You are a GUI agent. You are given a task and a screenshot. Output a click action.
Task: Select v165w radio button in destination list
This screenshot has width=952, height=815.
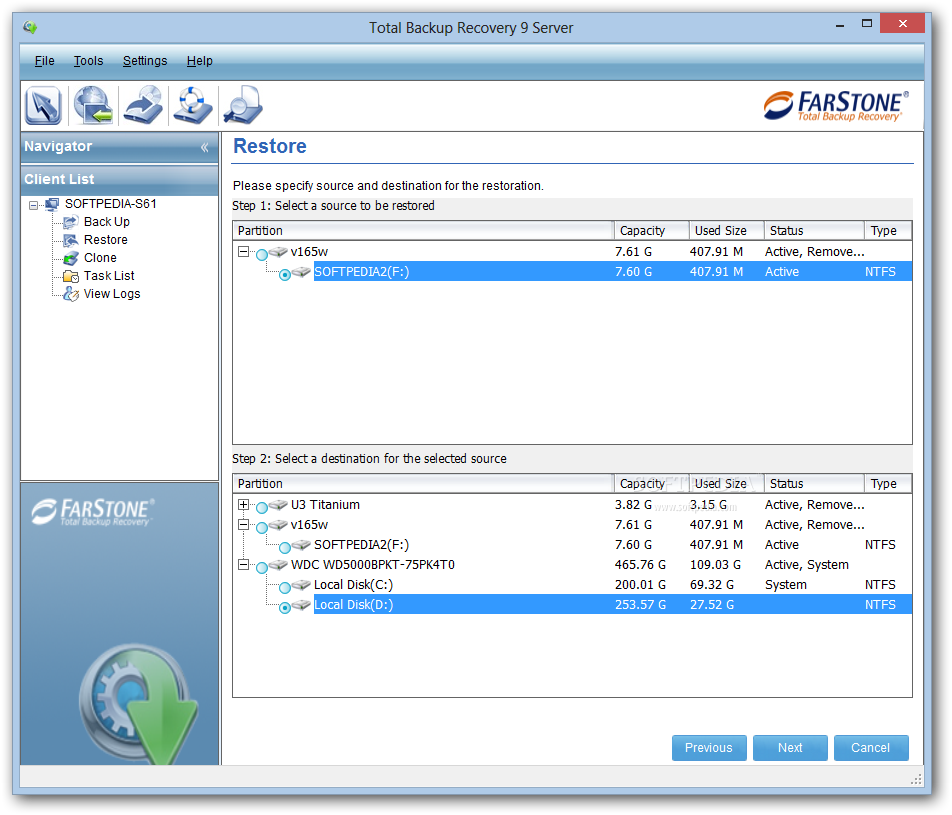[262, 528]
